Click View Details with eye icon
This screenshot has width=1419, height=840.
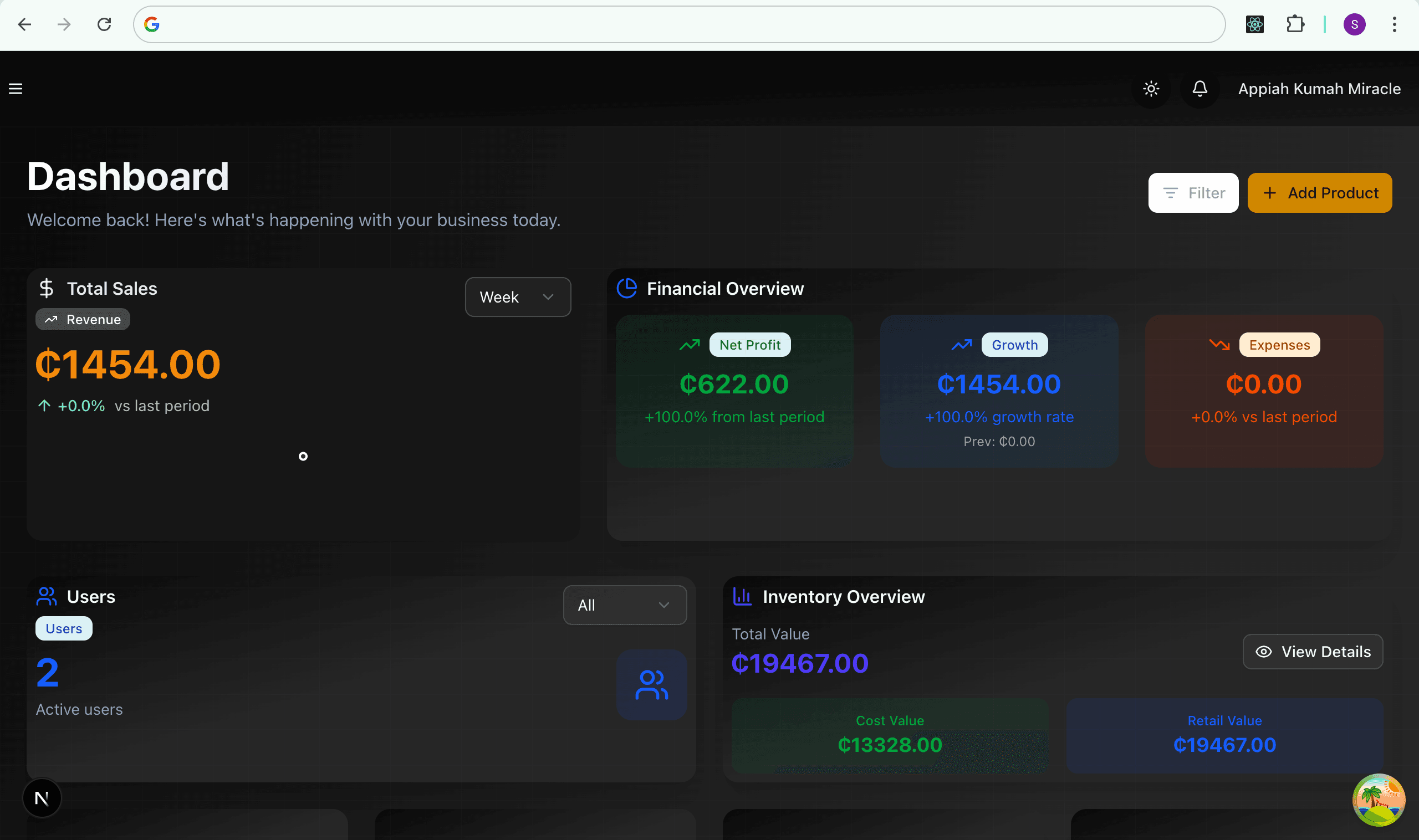click(x=1312, y=652)
